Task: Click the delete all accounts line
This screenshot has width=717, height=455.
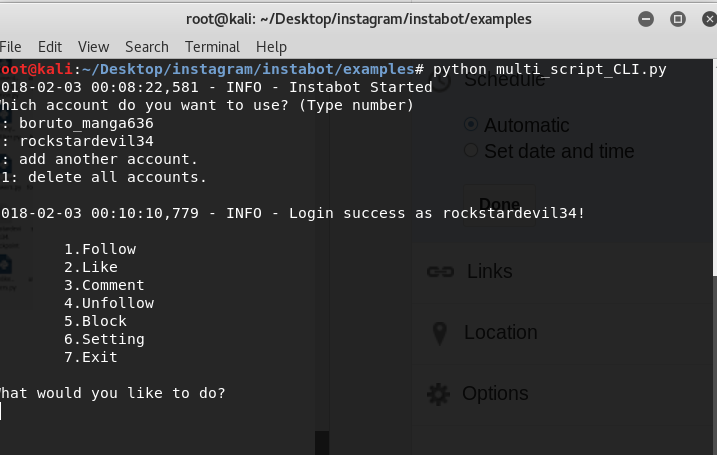Action: click(103, 177)
